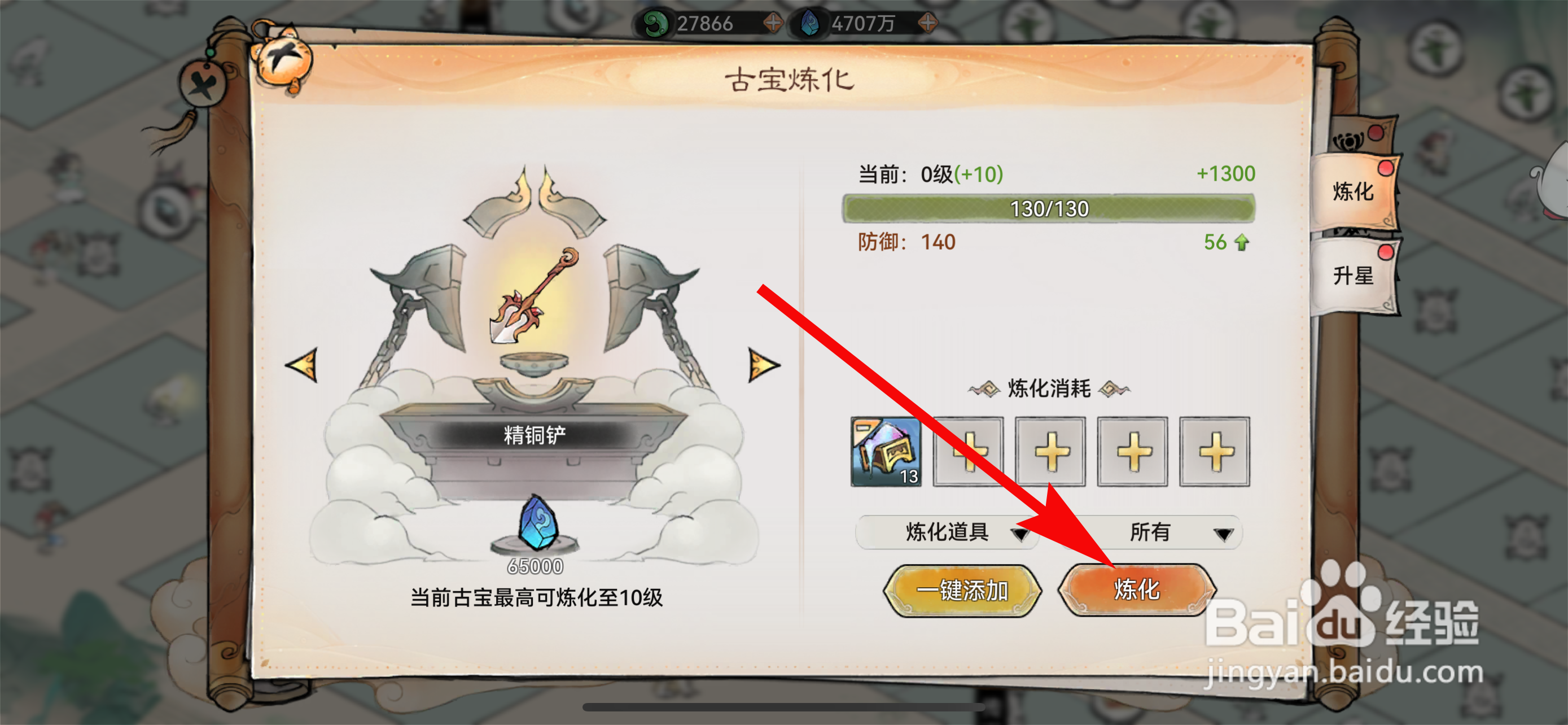The height and width of the screenshot is (725, 1568).
Task: Click the 130/130 experience progress bar
Action: (x=1048, y=209)
